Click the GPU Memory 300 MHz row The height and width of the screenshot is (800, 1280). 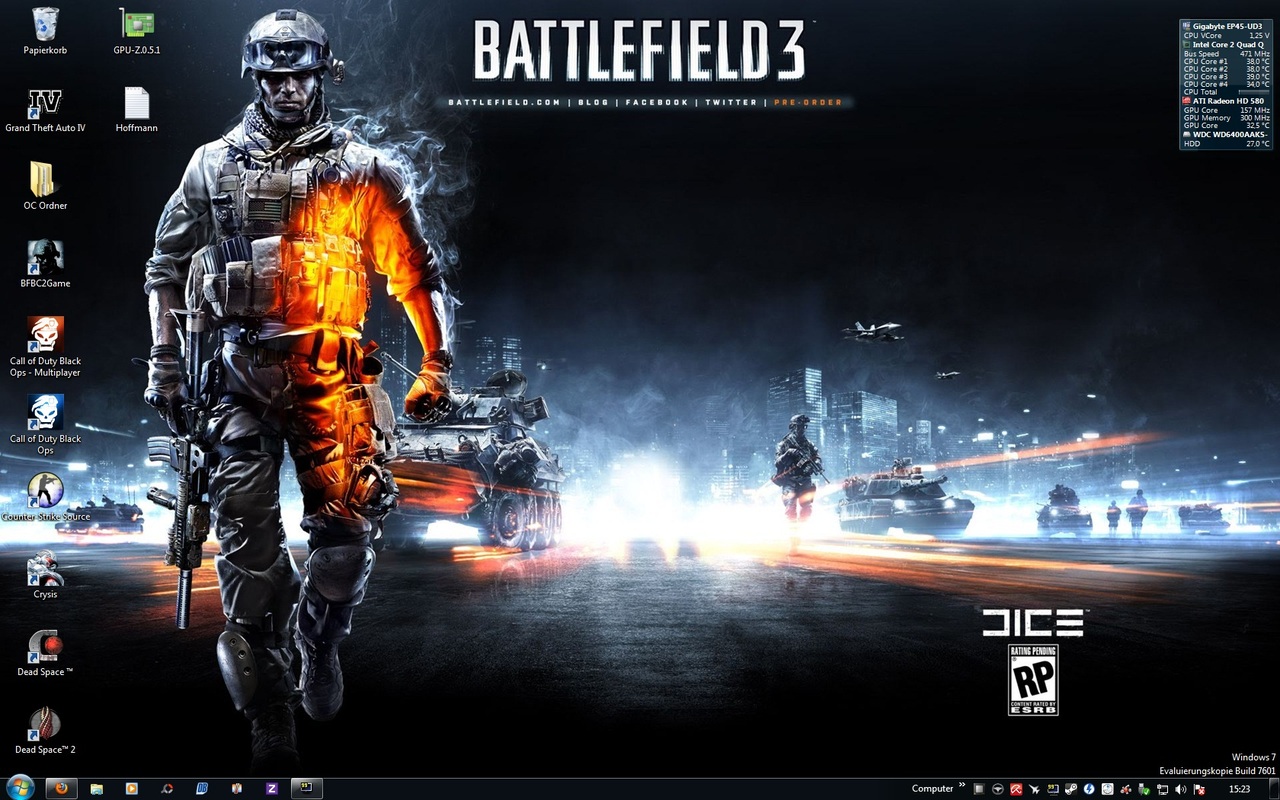(x=1226, y=118)
